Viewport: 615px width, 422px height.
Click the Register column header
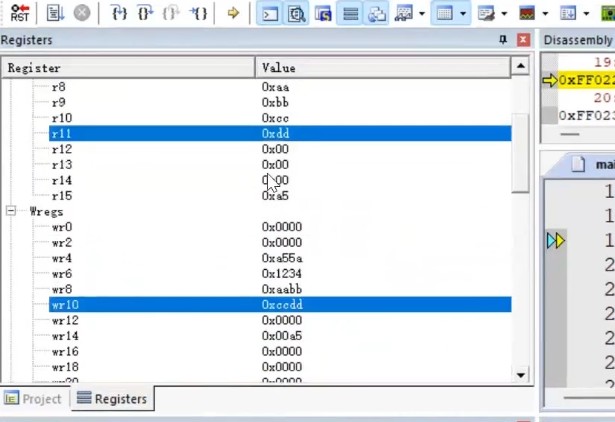[x=128, y=67]
